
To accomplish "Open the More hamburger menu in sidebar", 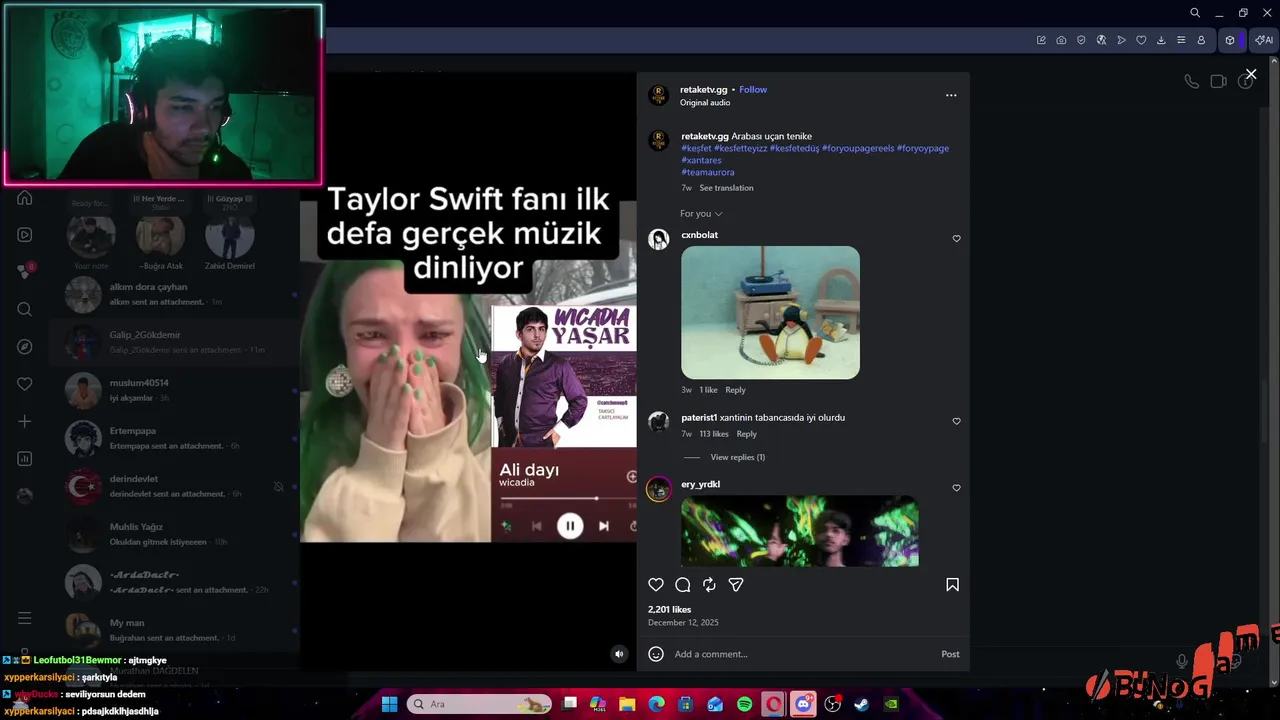I will 25,618.
